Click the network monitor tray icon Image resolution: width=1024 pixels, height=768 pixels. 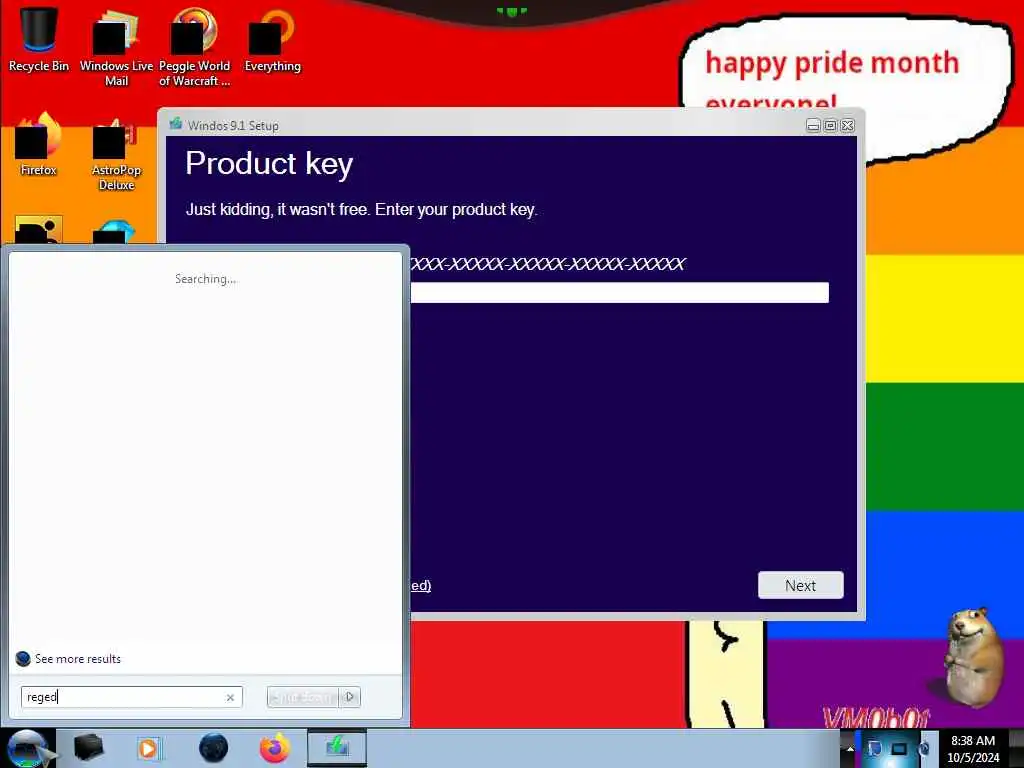899,749
